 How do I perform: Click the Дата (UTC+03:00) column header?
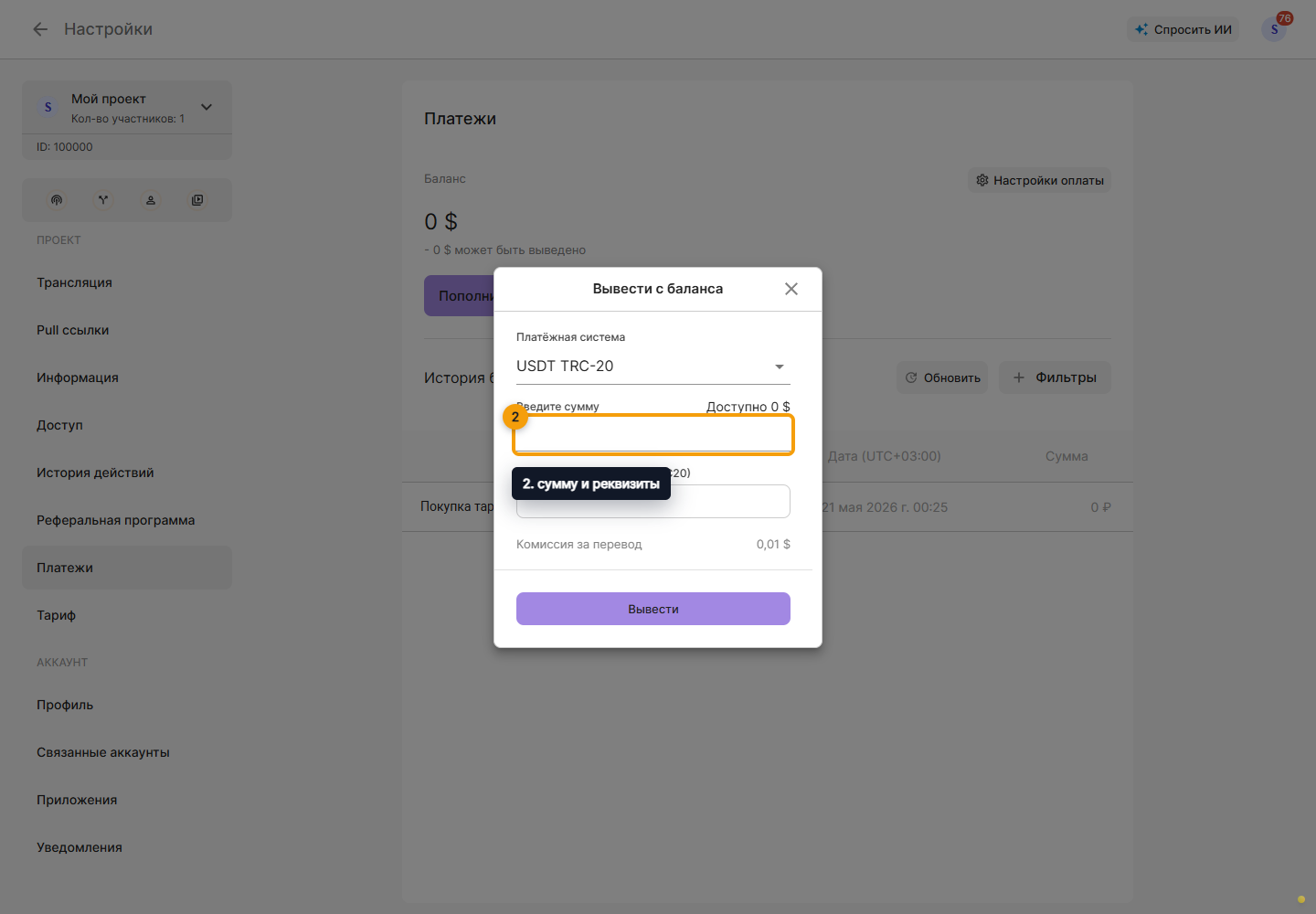coord(885,456)
